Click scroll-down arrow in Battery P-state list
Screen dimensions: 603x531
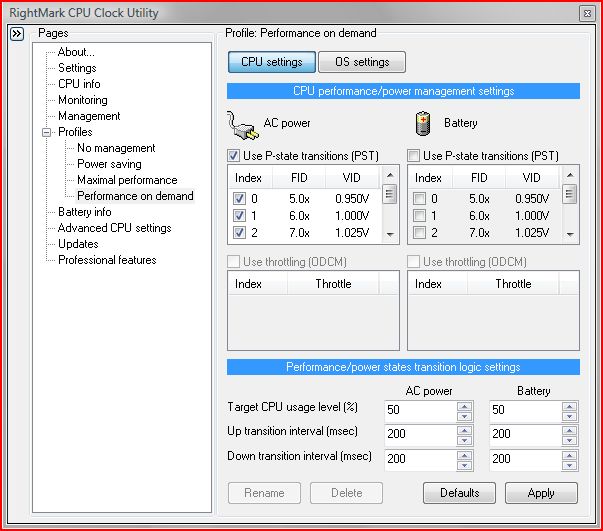(x=570, y=234)
